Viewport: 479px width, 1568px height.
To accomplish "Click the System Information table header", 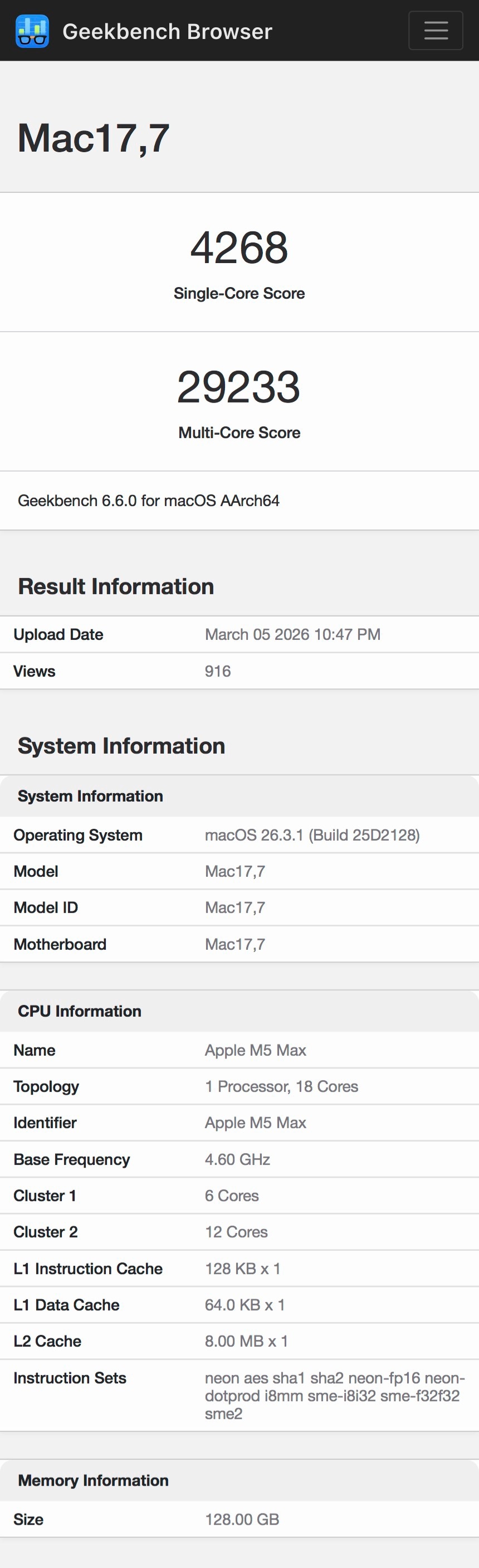I will [91, 796].
